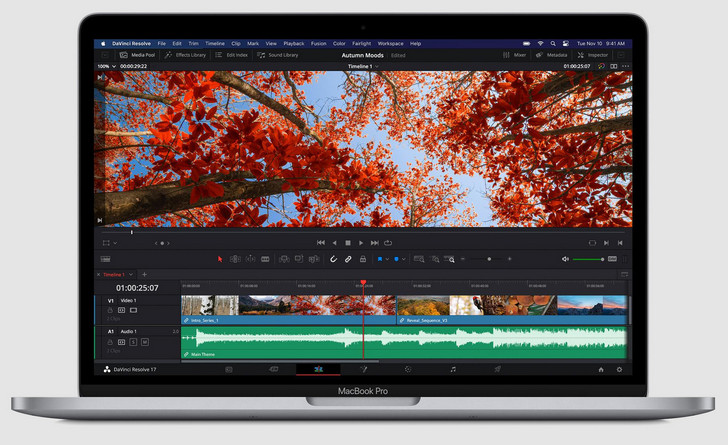Open the Metadata panel
The height and width of the screenshot is (445, 728).
551,55
